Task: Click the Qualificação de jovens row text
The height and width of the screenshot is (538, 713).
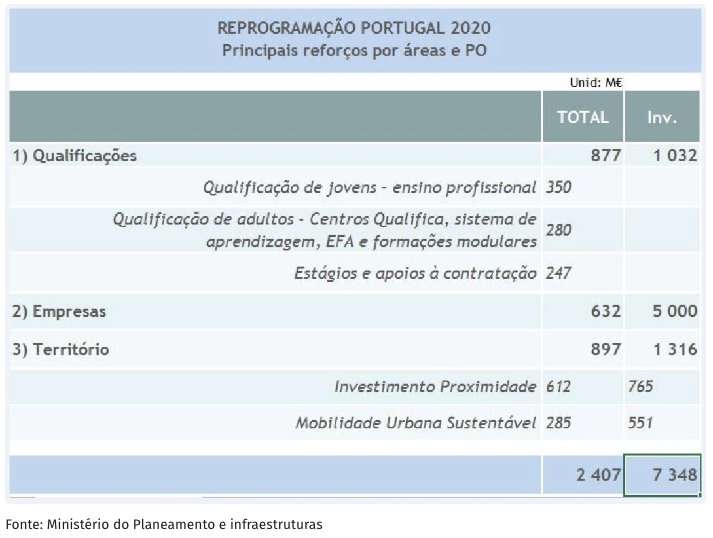Action: tap(370, 187)
